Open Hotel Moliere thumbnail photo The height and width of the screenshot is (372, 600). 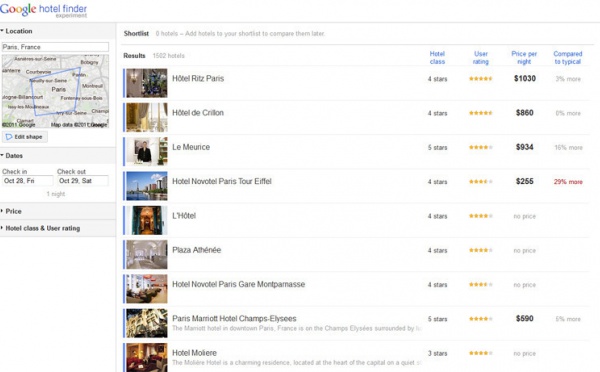pyautogui.click(x=147, y=357)
